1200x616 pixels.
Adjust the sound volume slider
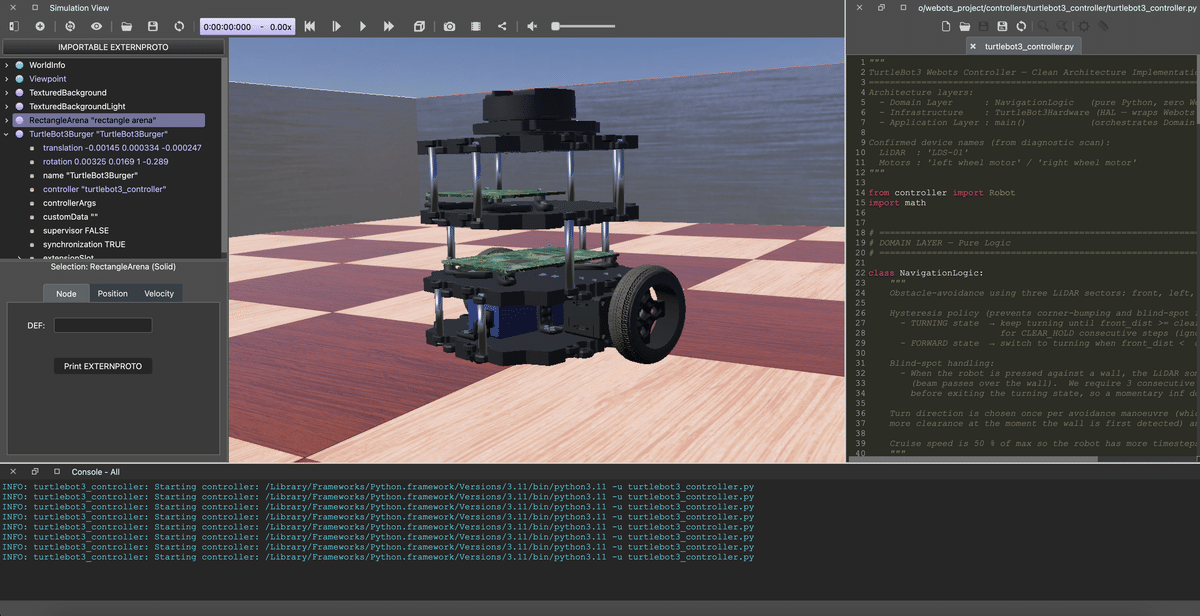tap(582, 26)
